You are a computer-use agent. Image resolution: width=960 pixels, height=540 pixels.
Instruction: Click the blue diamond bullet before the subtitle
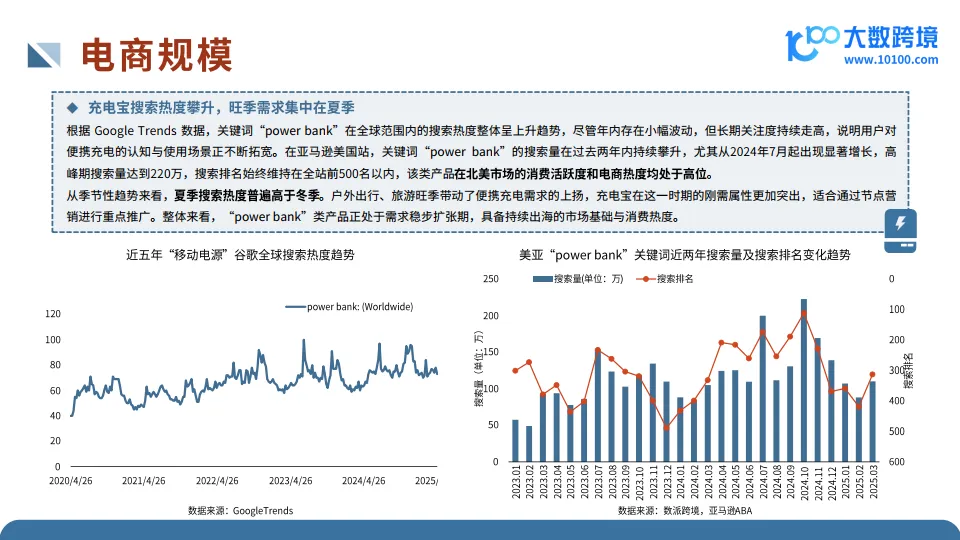72,108
